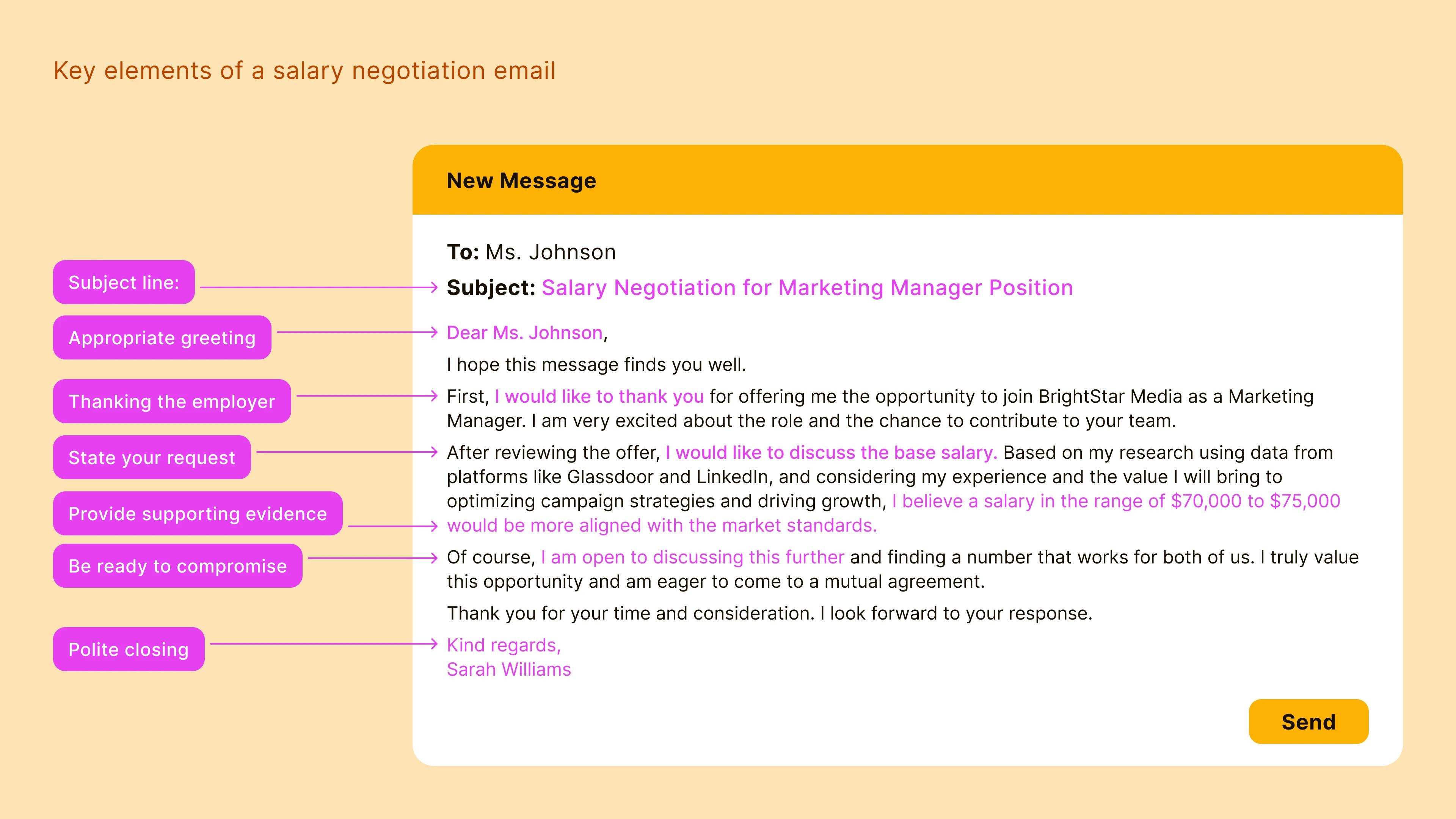The height and width of the screenshot is (819, 1456).
Task: Click "I would like to discuss the base salary"
Action: click(830, 453)
